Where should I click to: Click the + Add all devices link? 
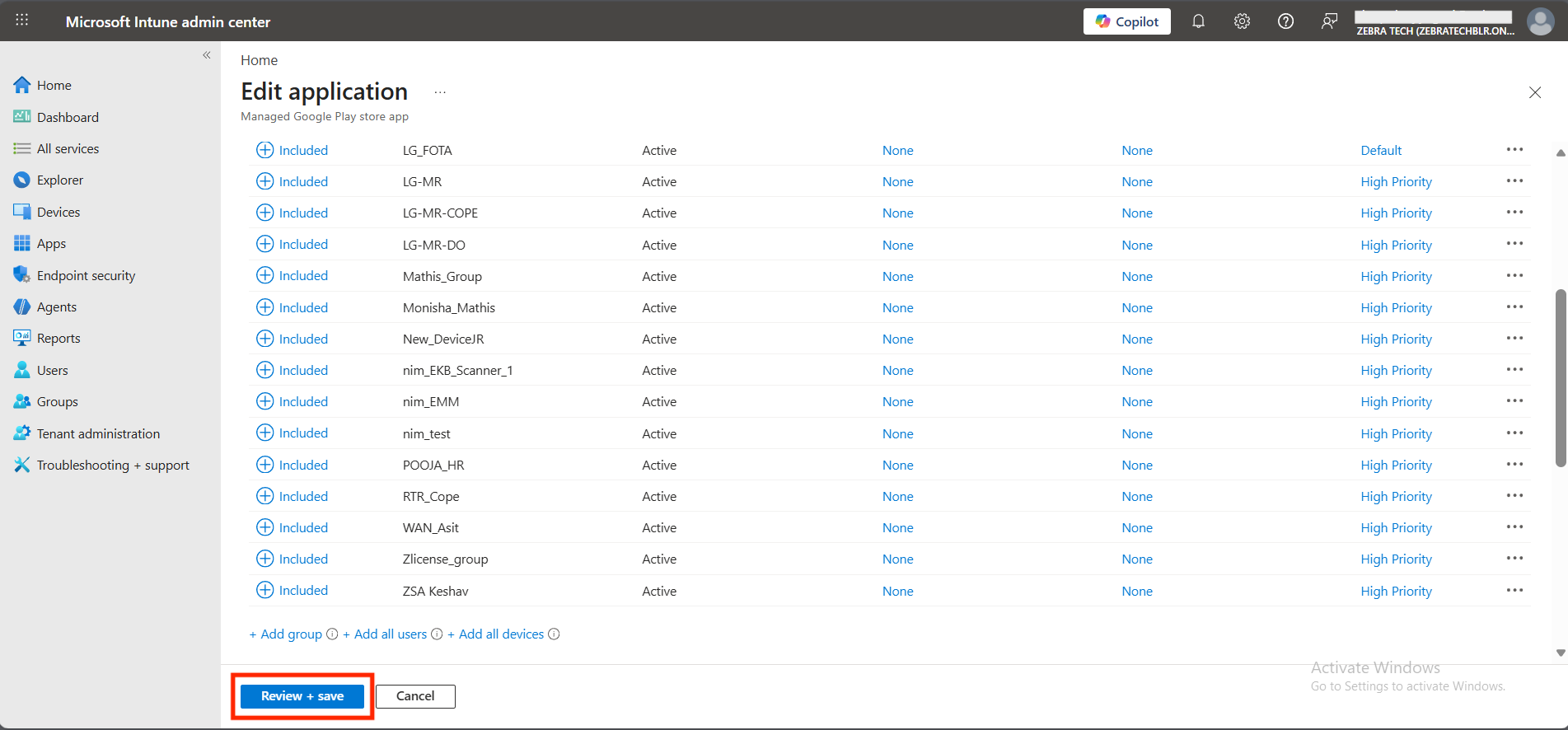click(496, 634)
